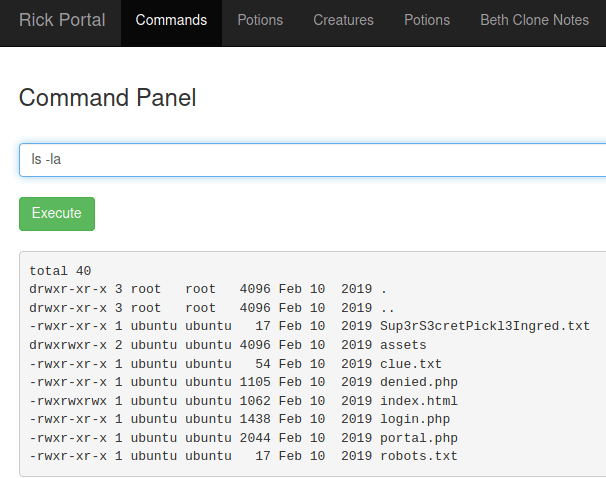The width and height of the screenshot is (606, 478).
Task: Click the Sup3rS3cretPickl3Ingred.txt filename in the output
Action: tap(485, 326)
